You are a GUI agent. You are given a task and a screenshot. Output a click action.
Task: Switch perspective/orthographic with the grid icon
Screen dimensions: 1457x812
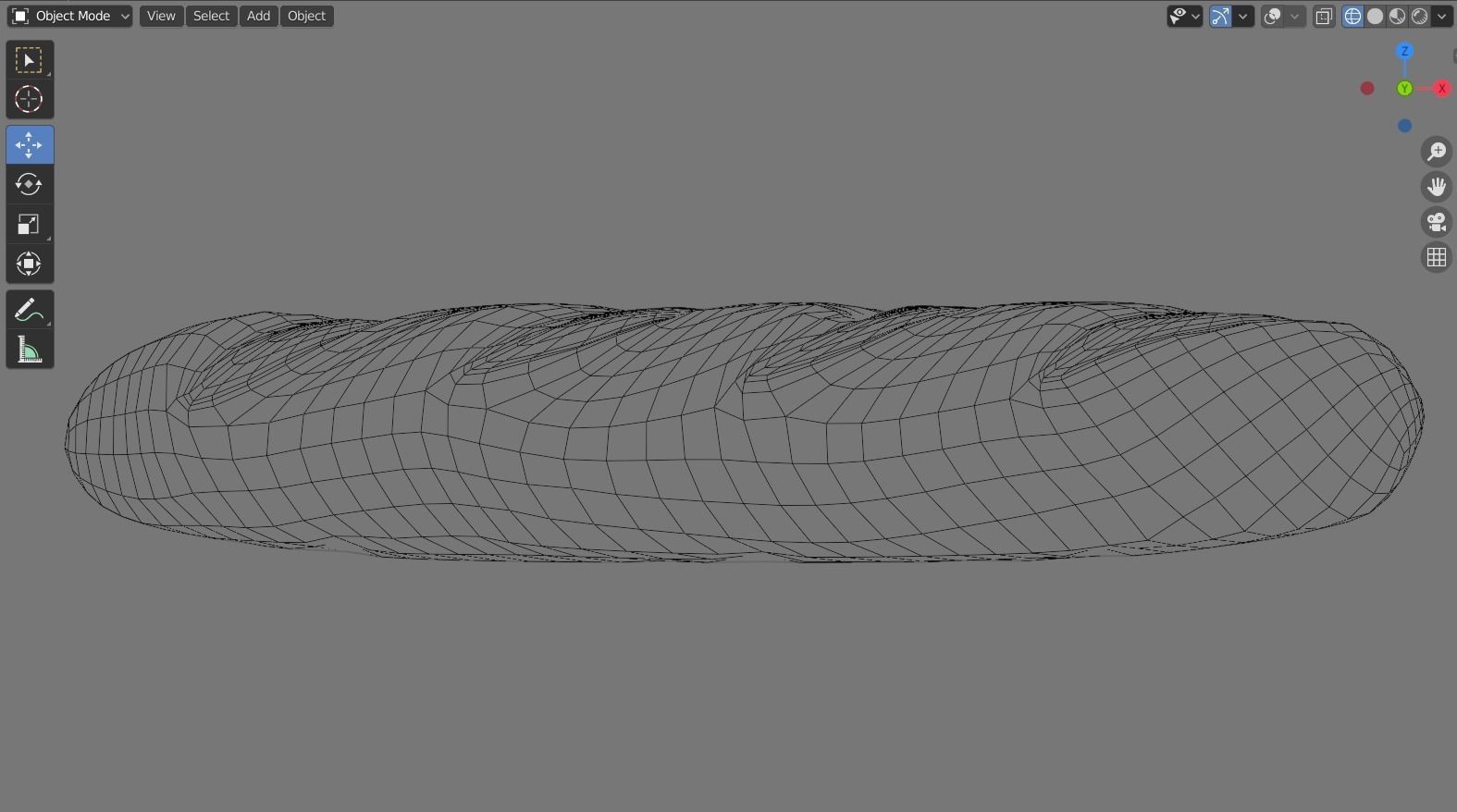pos(1437,257)
